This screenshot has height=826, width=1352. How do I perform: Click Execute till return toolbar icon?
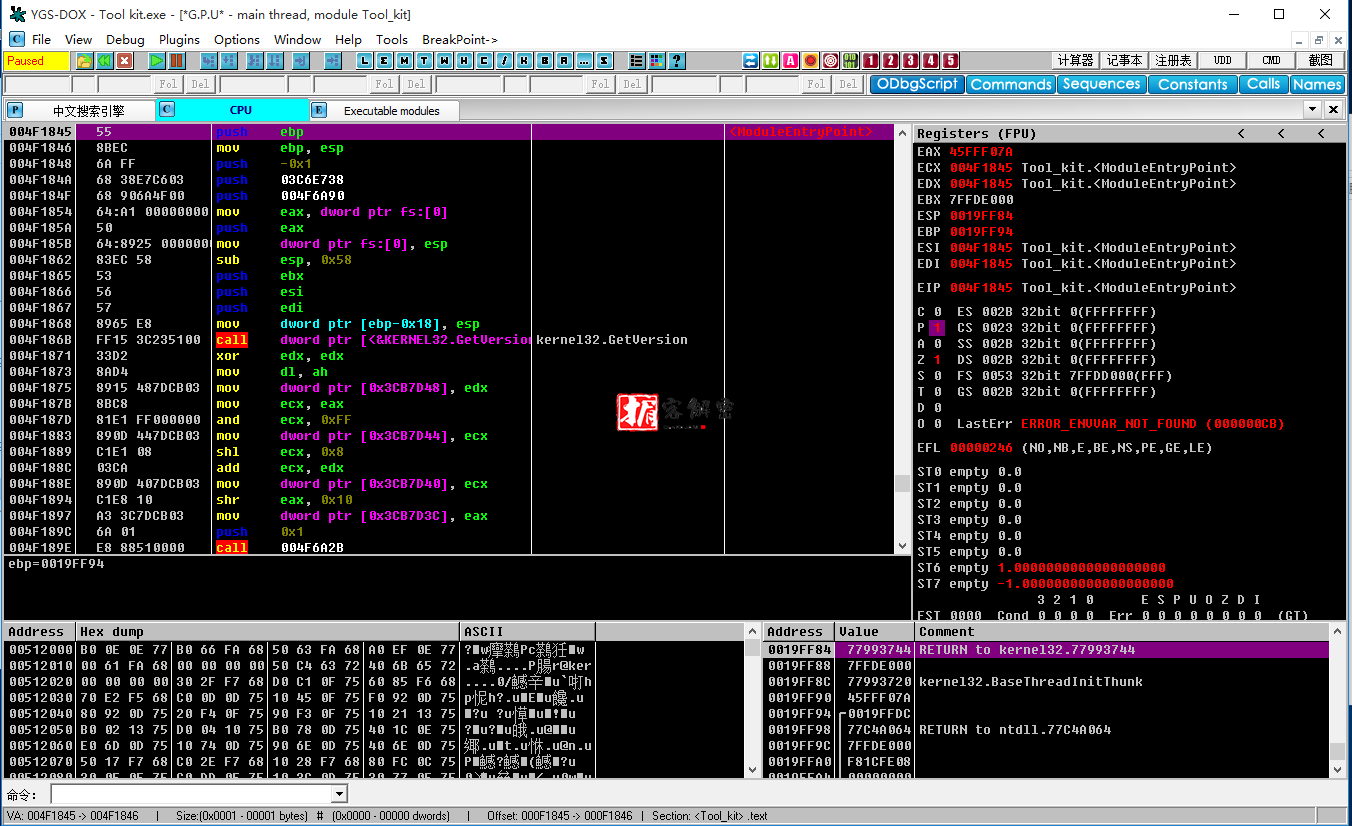pyautogui.click(x=300, y=61)
